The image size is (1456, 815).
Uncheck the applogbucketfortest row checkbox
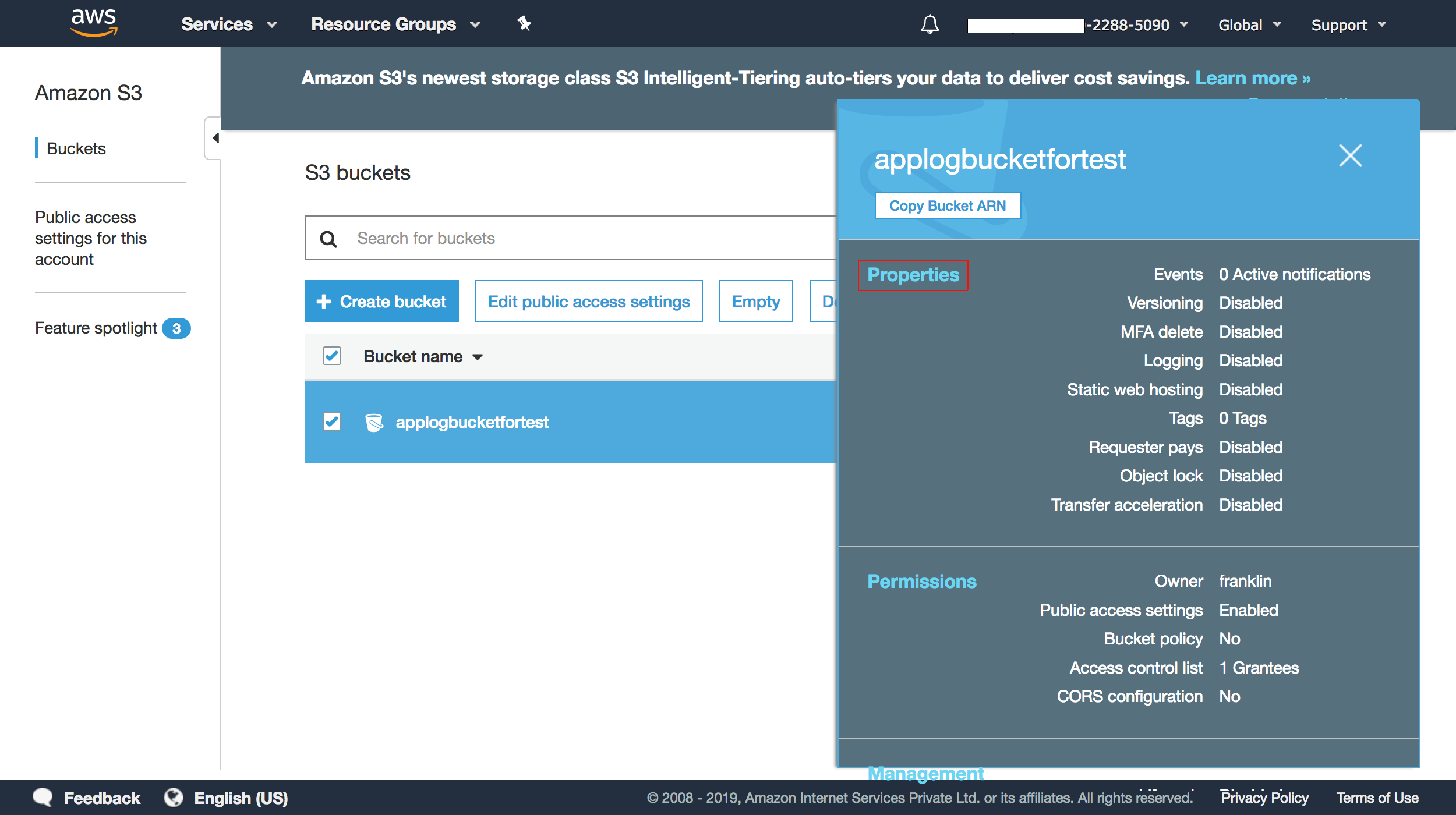[332, 421]
